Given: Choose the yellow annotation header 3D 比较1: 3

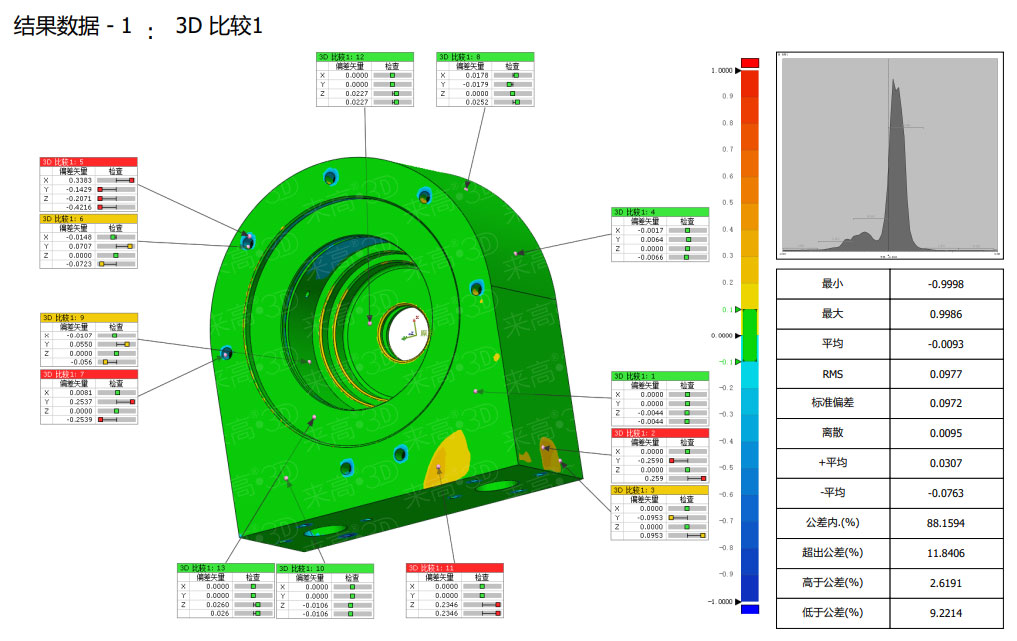Looking at the screenshot, I should 659,490.
